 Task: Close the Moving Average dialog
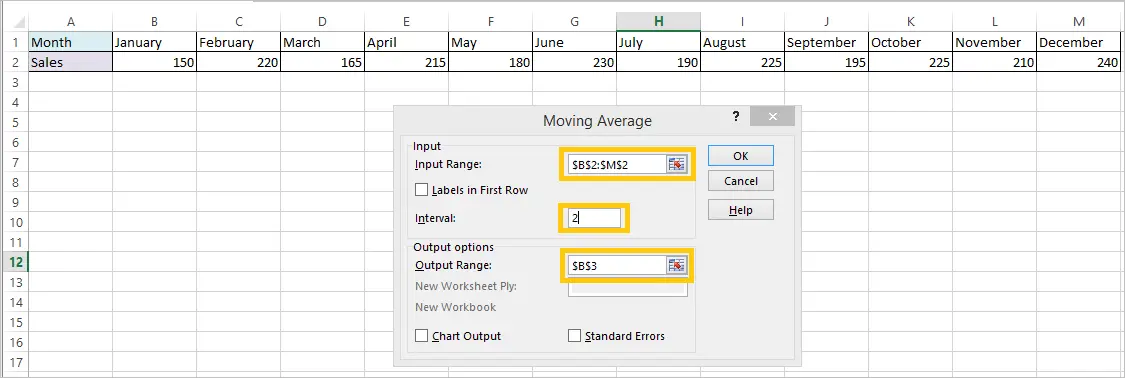click(773, 117)
